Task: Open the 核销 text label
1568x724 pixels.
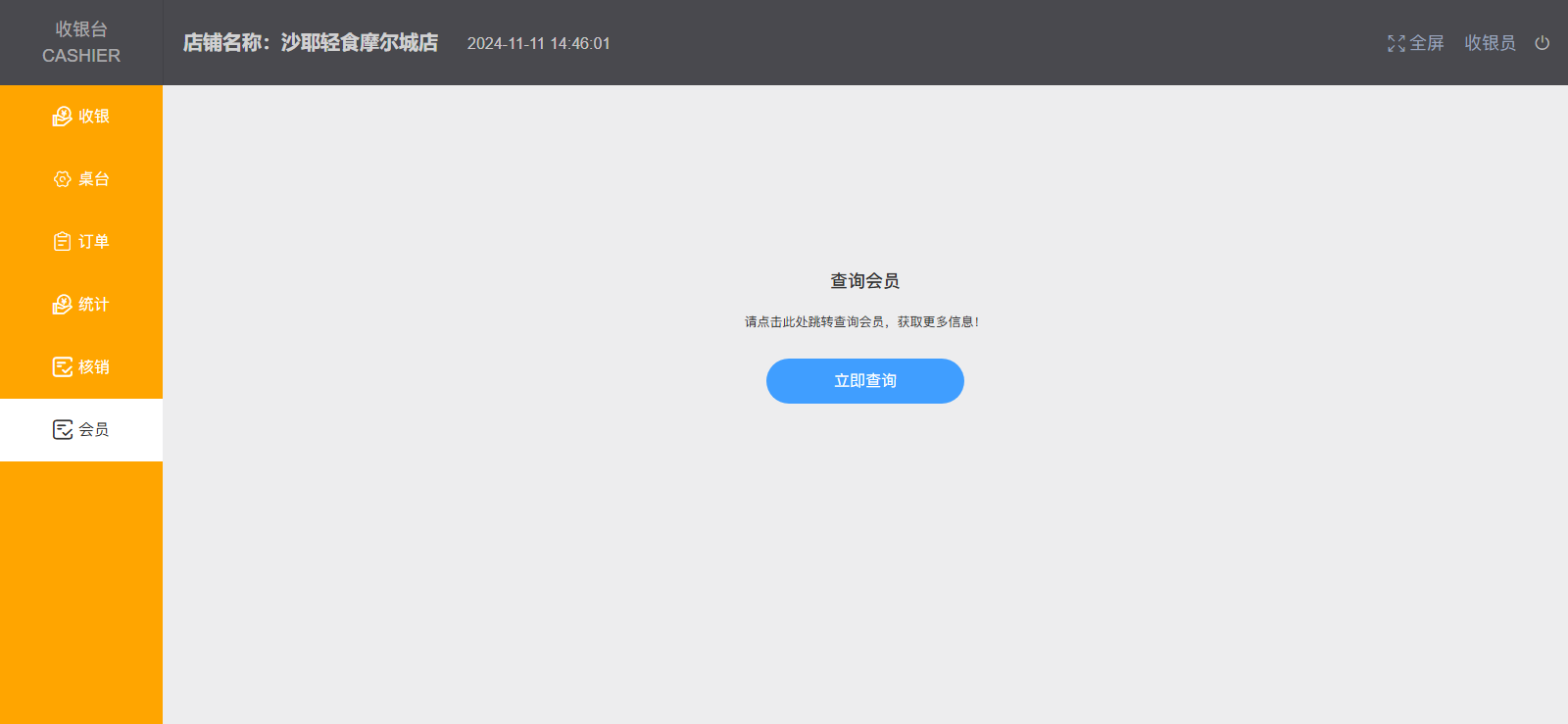Action: point(94,367)
